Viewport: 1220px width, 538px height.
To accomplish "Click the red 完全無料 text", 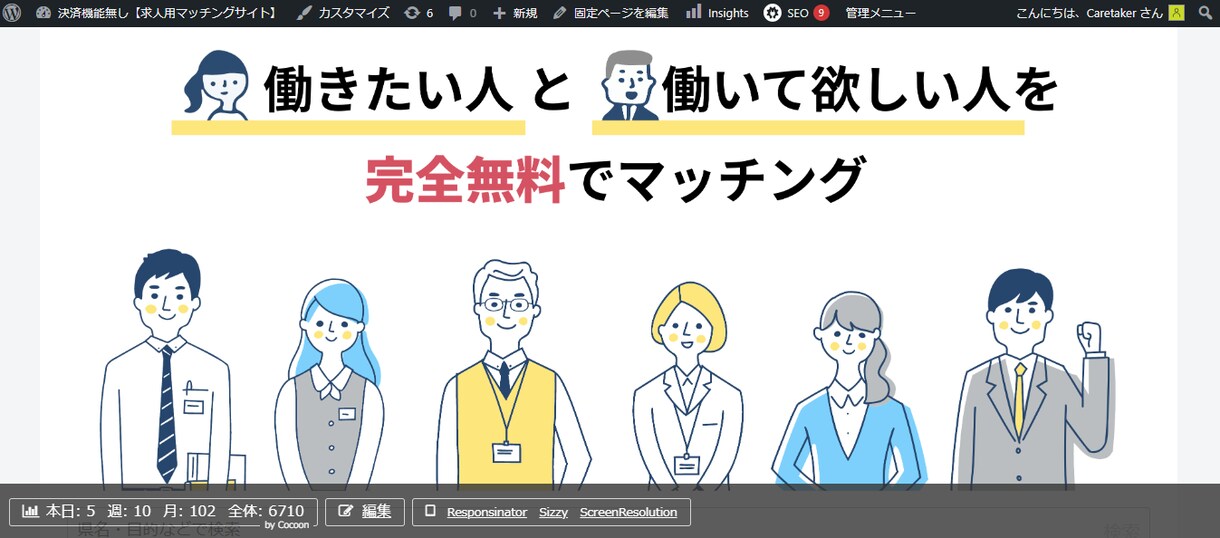I will pyautogui.click(x=465, y=180).
